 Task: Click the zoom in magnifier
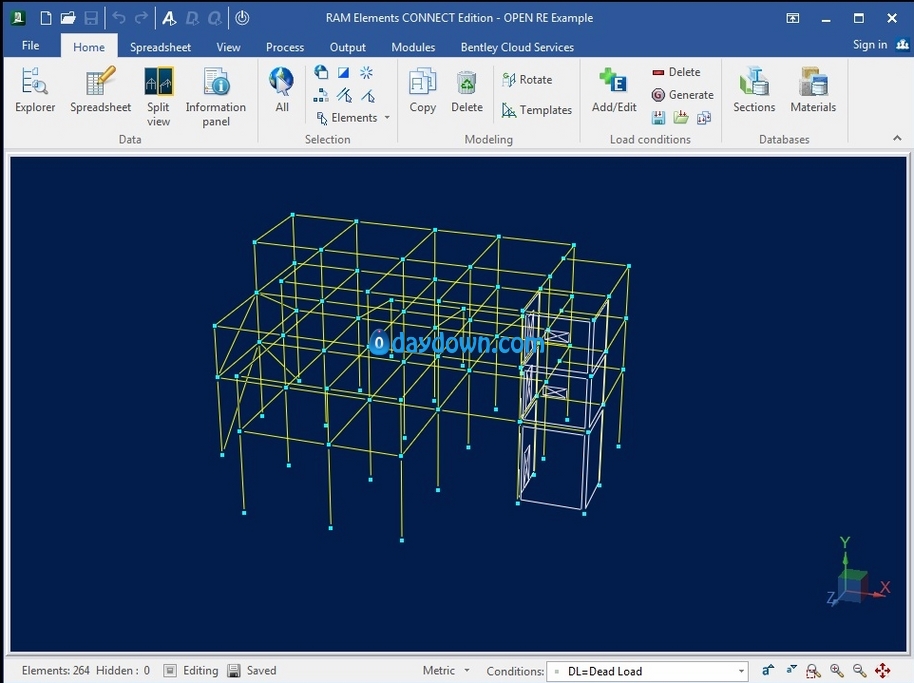836,671
